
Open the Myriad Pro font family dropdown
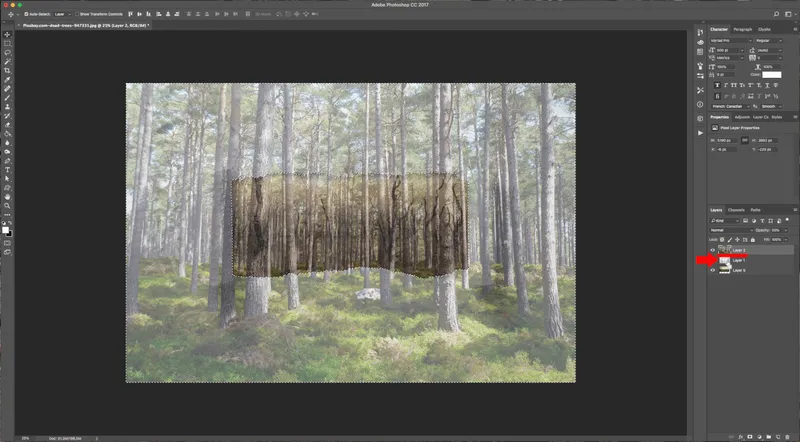pos(731,40)
